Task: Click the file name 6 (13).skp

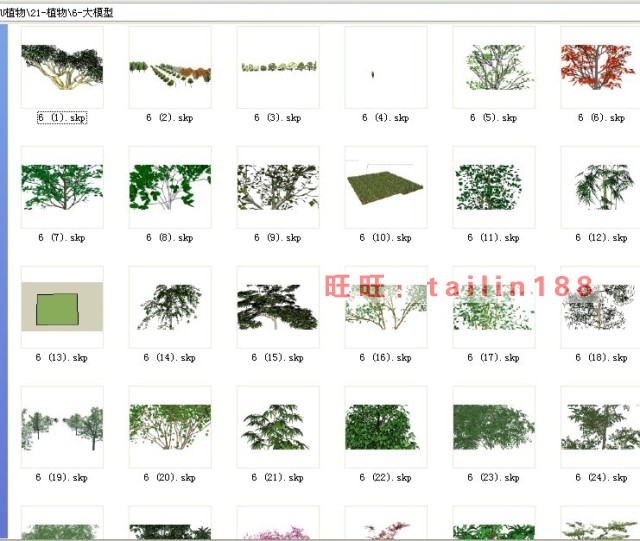Action: [x=62, y=358]
